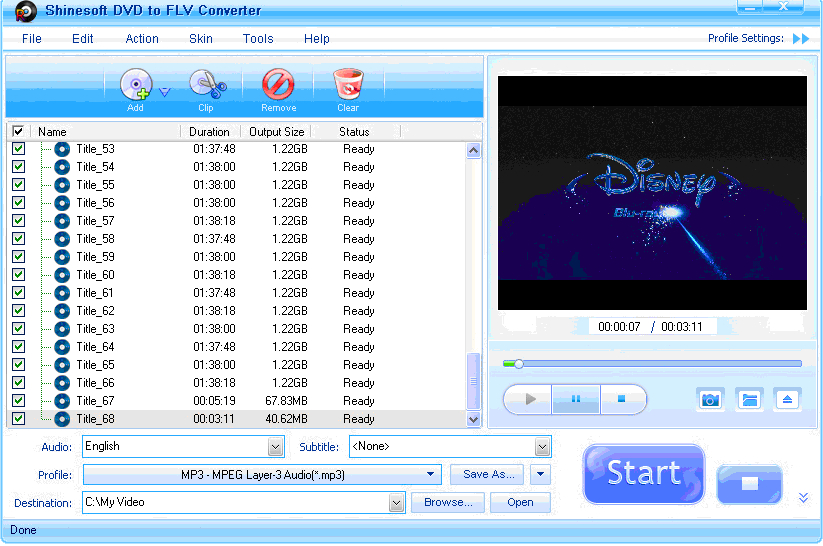Click the Add DVD disc icon
The image size is (823, 546).
point(135,84)
